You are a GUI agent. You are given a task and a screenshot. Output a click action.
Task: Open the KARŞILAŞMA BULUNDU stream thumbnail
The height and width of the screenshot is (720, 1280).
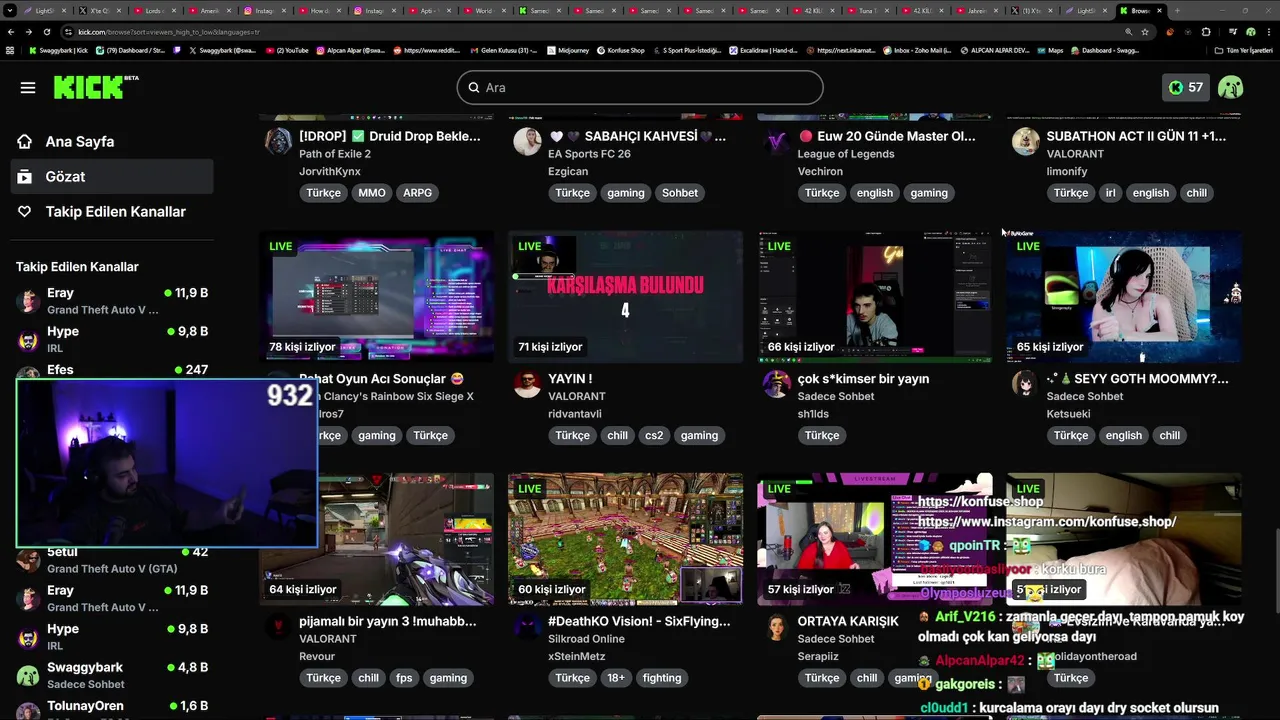click(x=625, y=297)
